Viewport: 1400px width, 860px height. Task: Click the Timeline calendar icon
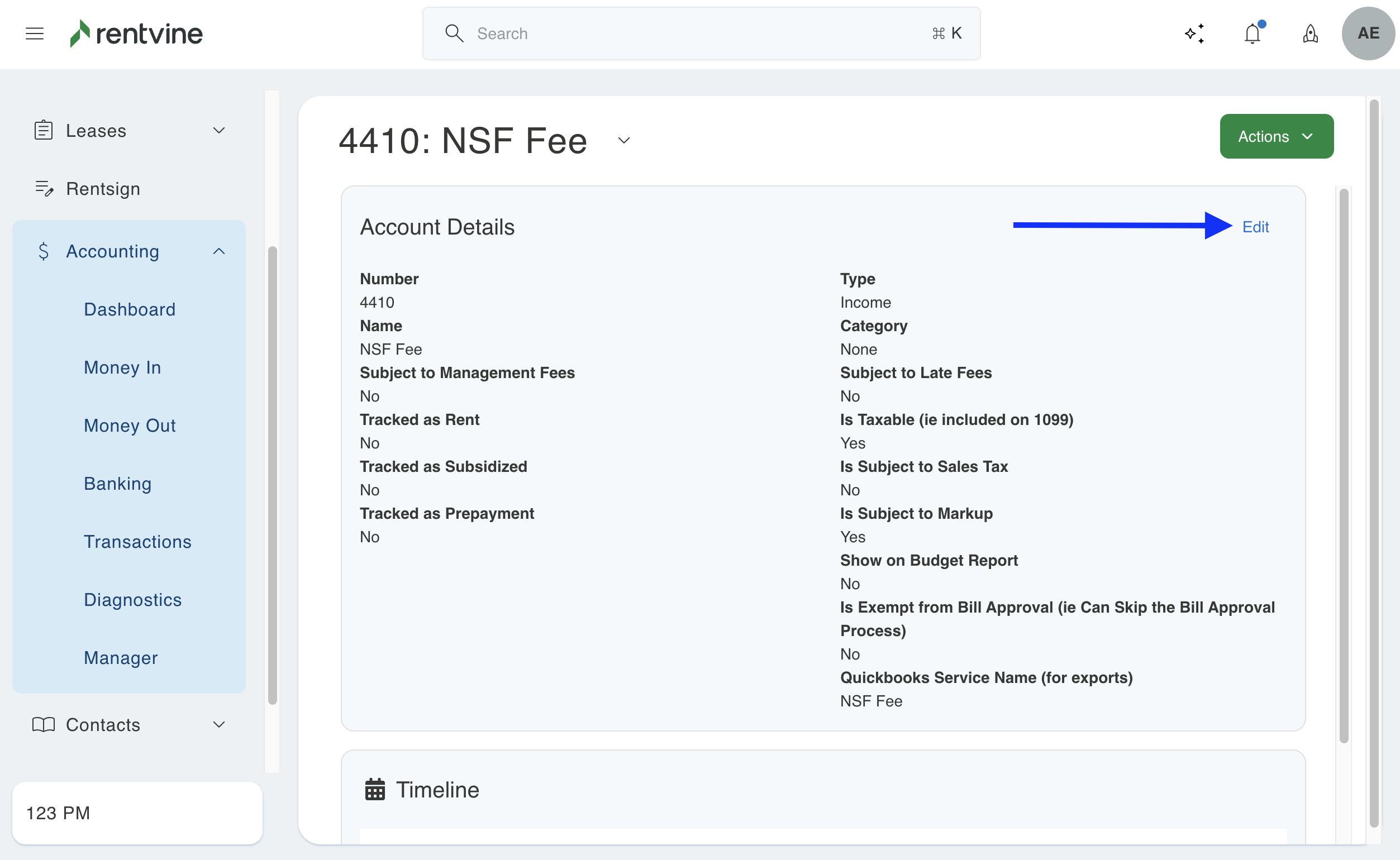(375, 790)
